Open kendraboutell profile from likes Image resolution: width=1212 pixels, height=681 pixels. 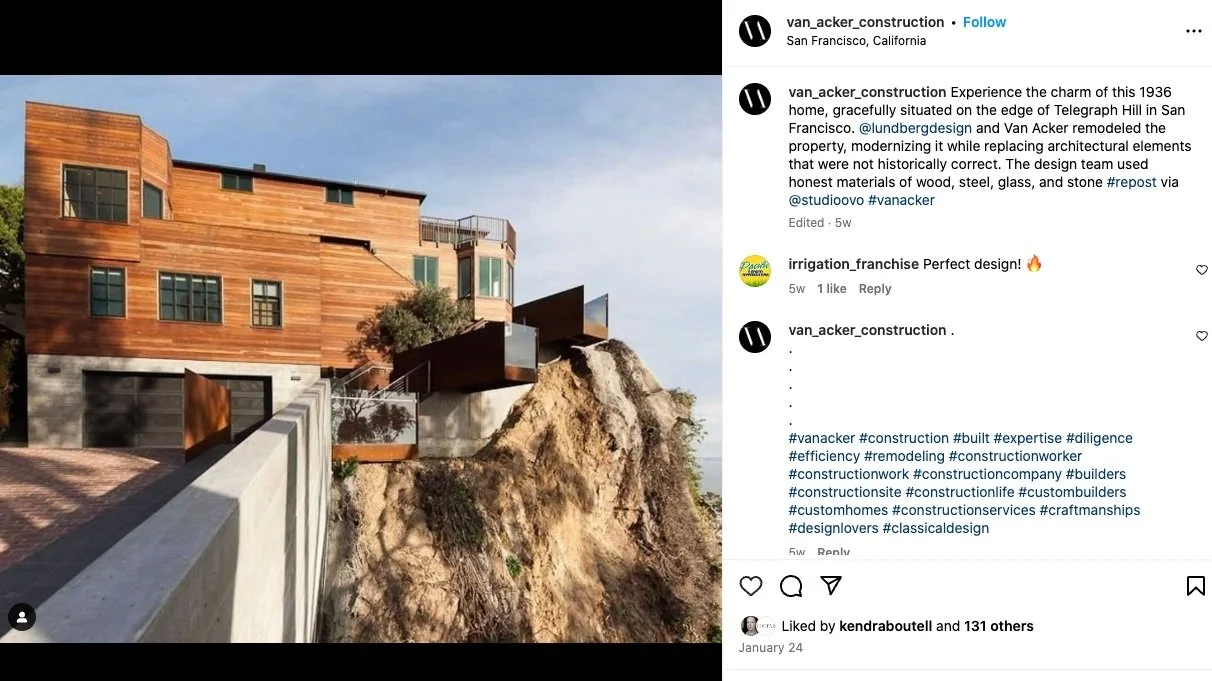coord(885,626)
